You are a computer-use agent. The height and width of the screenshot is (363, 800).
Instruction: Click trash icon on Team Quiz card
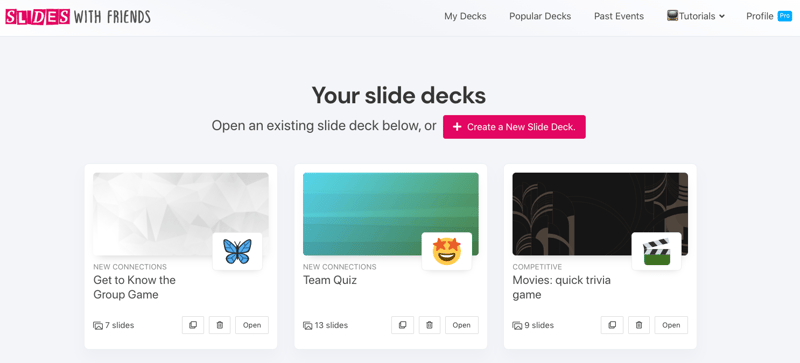coord(430,325)
